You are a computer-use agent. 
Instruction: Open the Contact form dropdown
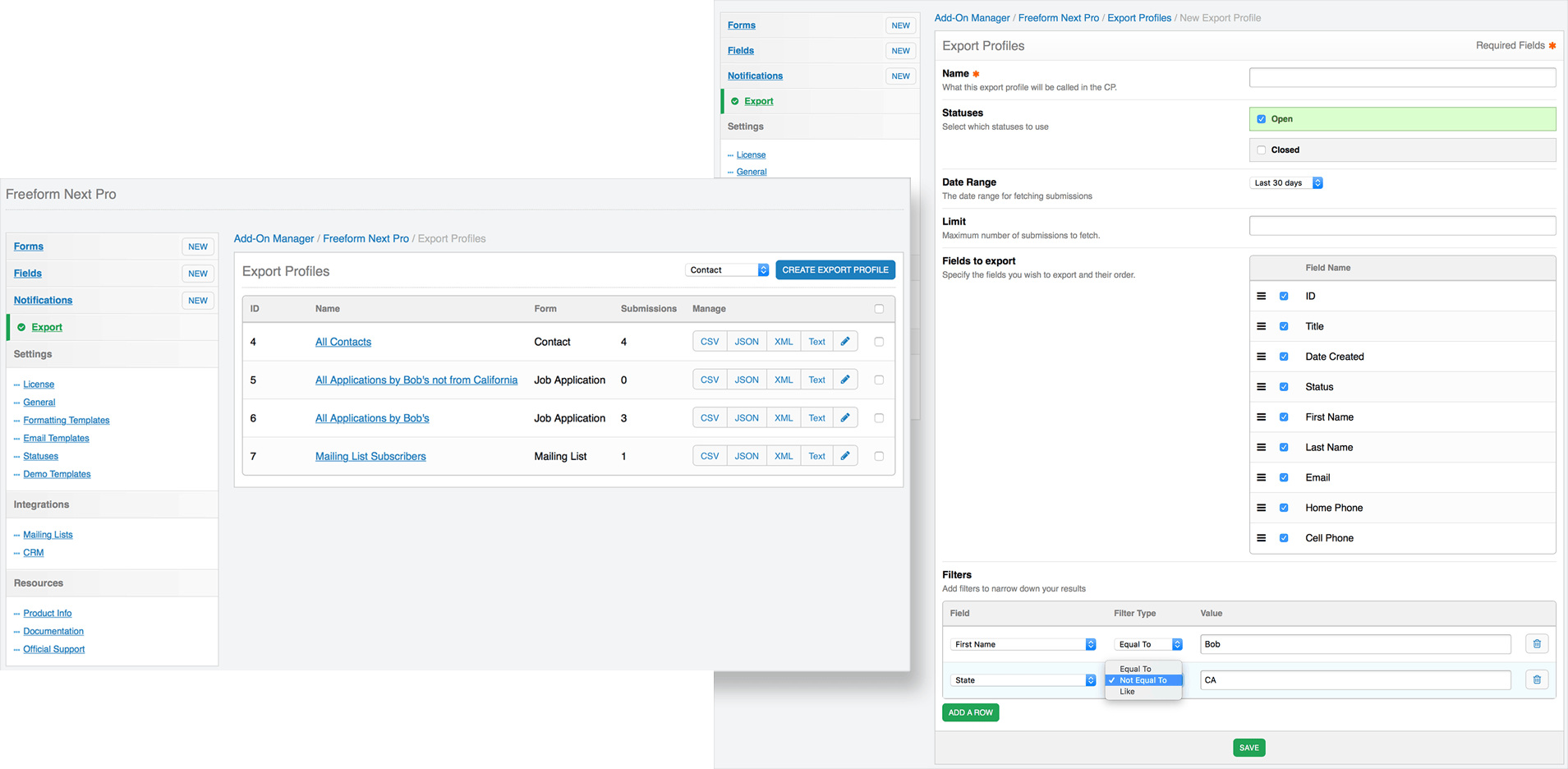727,269
